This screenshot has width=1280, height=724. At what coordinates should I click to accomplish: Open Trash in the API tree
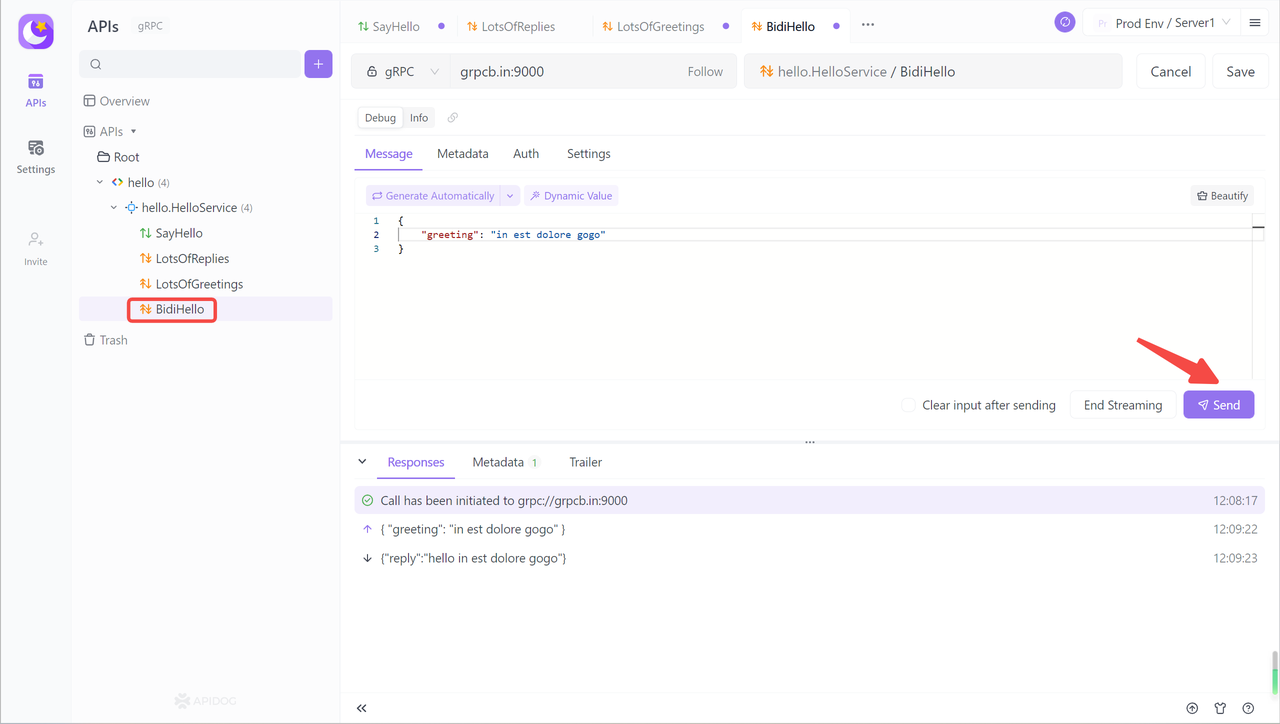tap(113, 340)
